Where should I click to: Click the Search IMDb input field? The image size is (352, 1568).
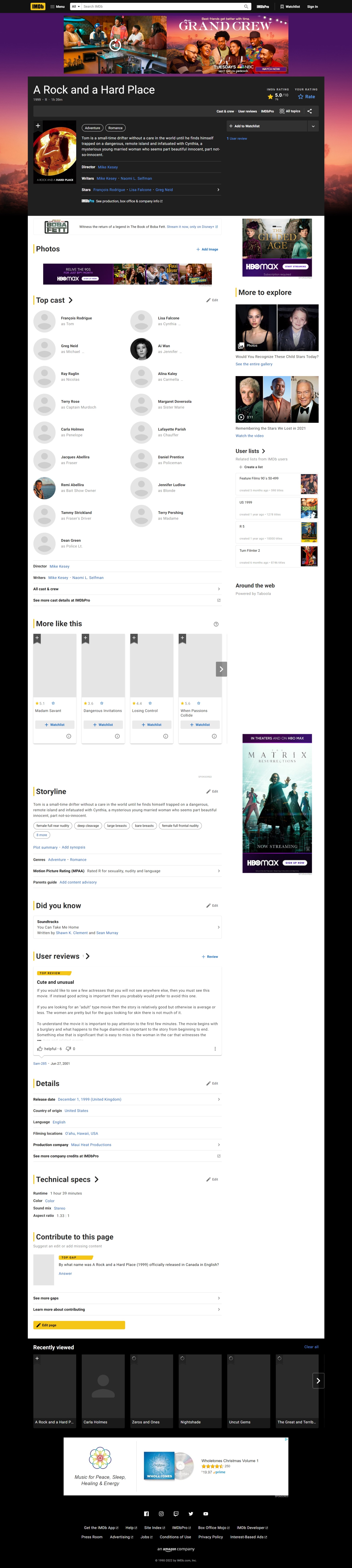[162, 7]
